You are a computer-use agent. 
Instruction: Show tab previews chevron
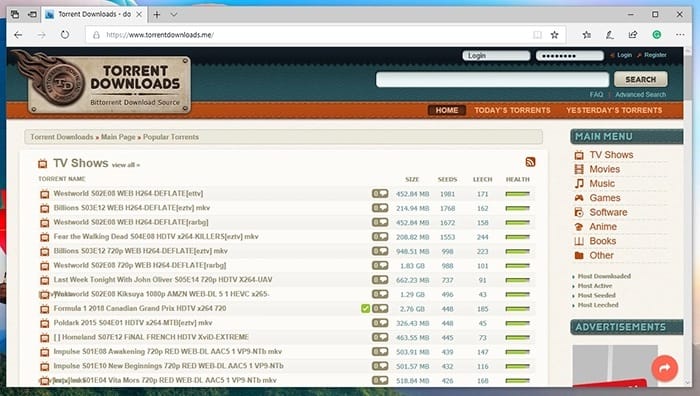[x=174, y=15]
